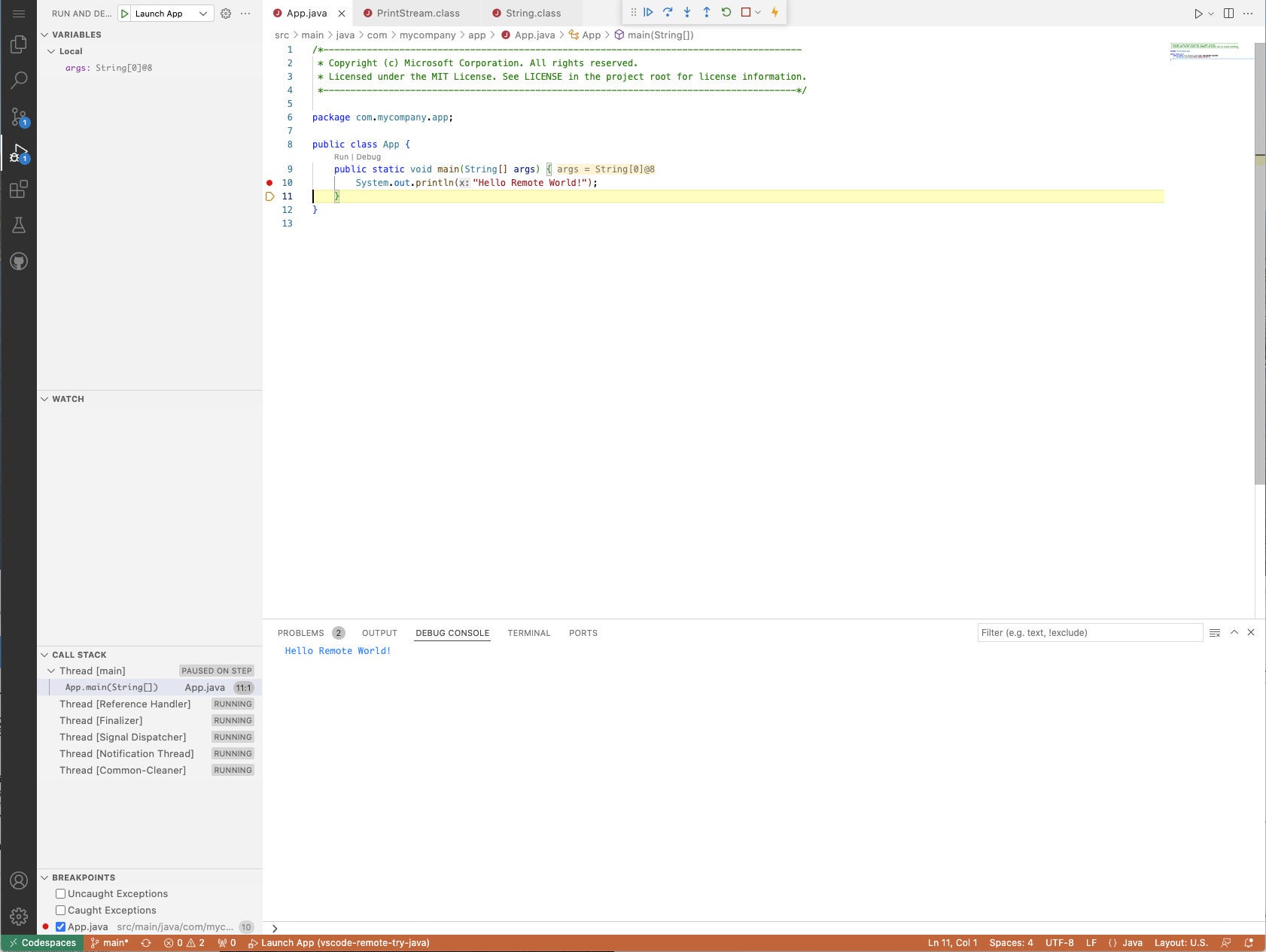Collapse the BREAKPOINTS section
The image size is (1266, 952).
[x=44, y=877]
